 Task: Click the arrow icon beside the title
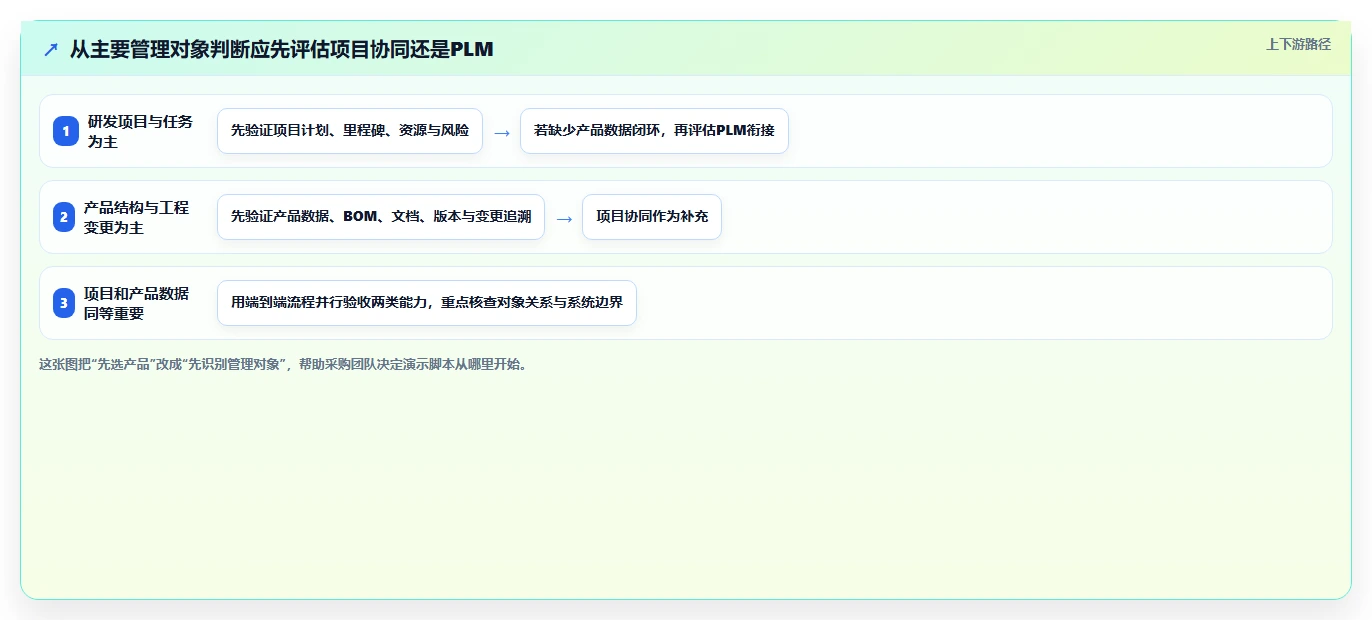(x=51, y=49)
